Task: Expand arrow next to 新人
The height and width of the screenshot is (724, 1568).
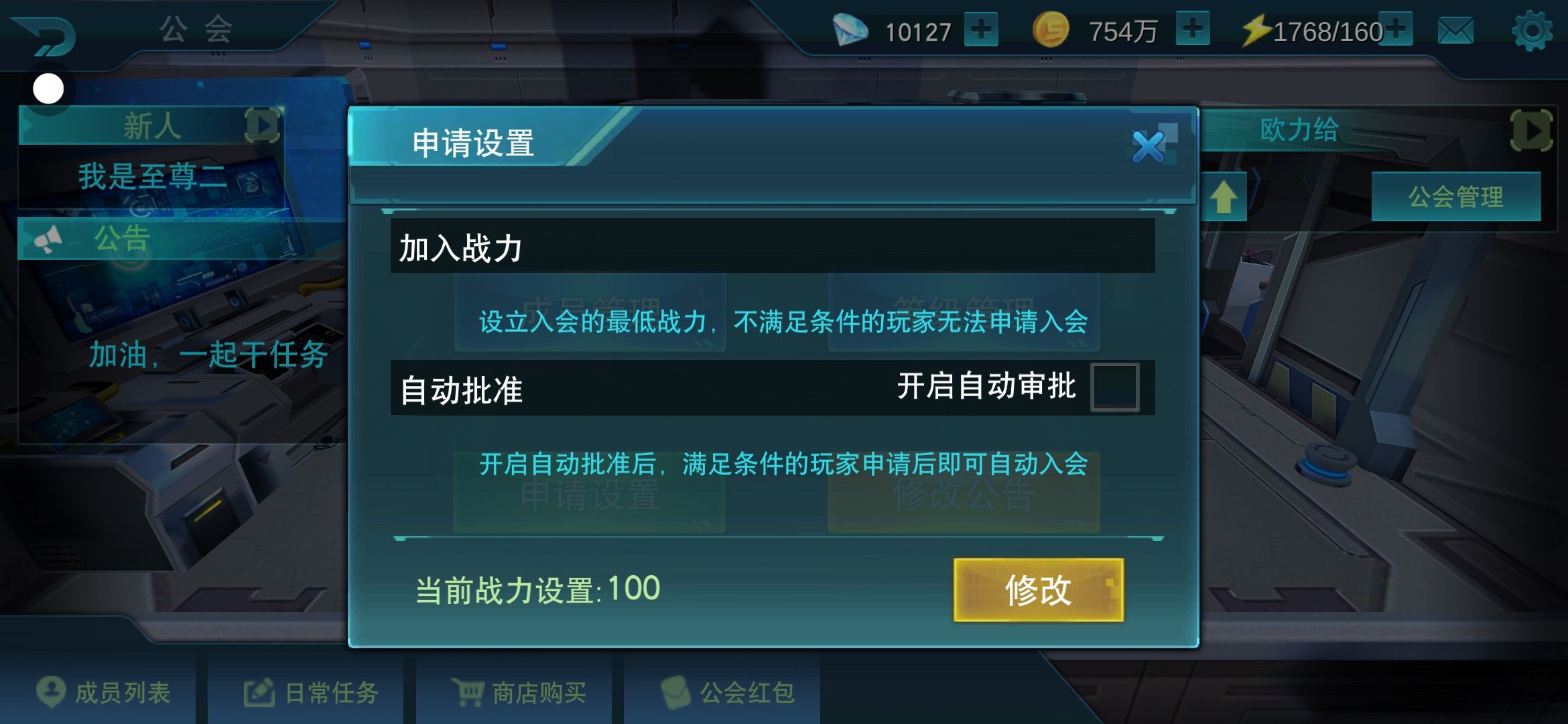Action: tap(262, 125)
